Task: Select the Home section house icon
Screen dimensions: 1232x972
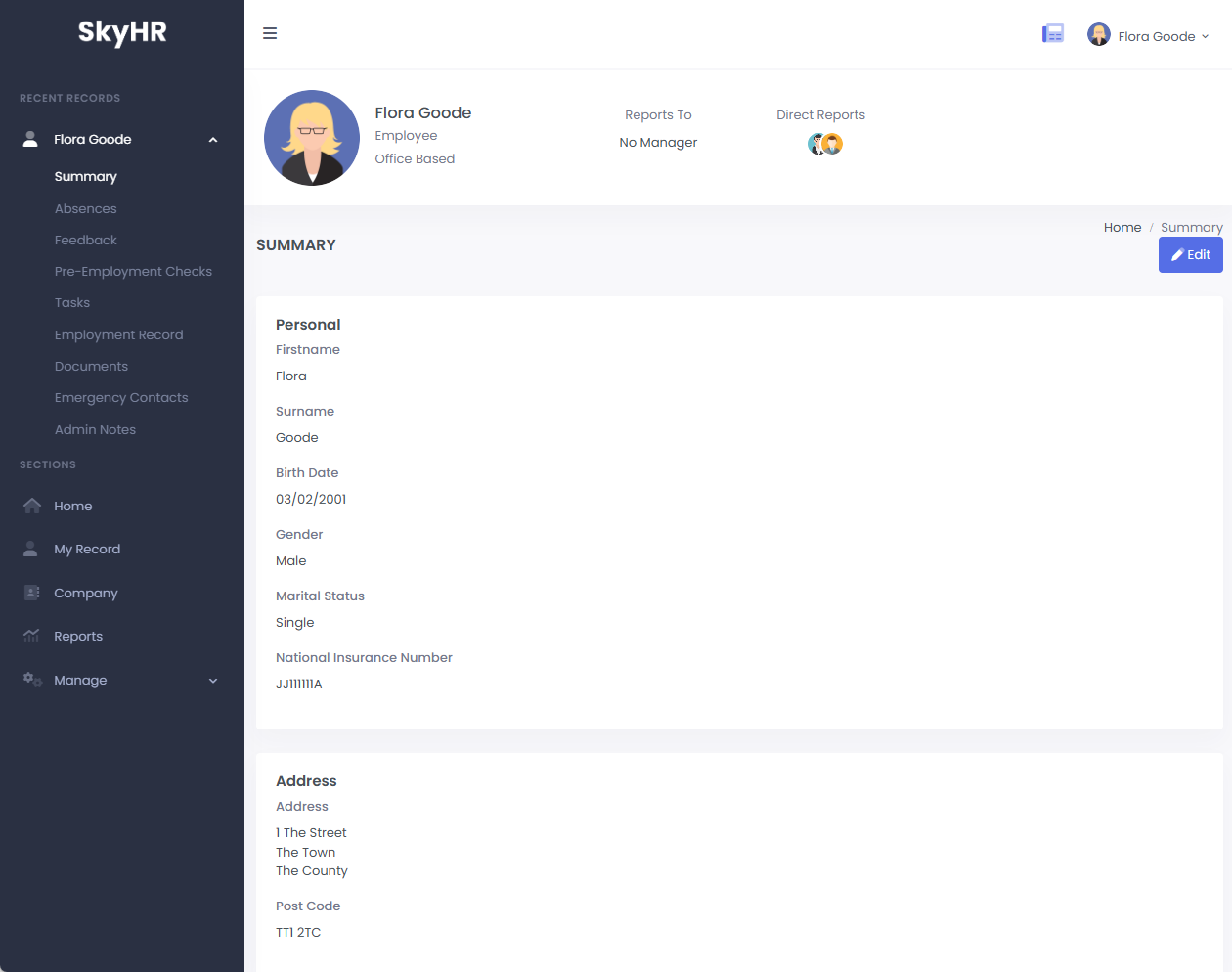Action: click(31, 506)
